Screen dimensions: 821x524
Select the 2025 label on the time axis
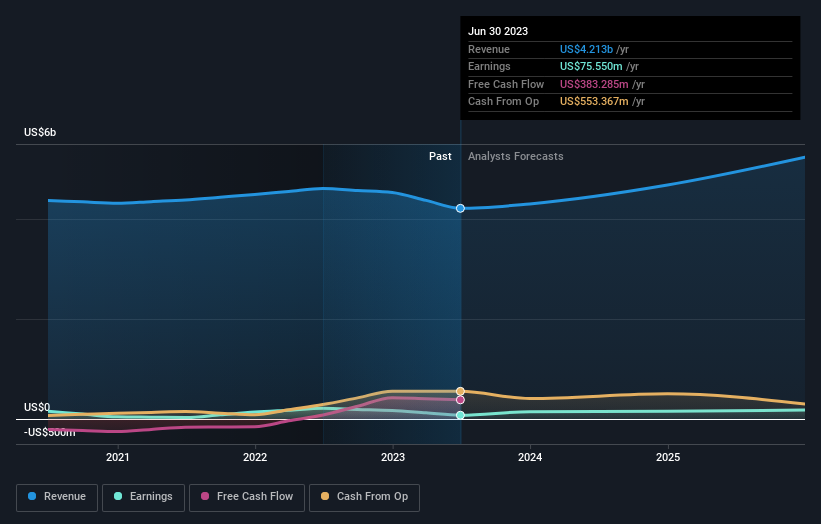click(668, 458)
